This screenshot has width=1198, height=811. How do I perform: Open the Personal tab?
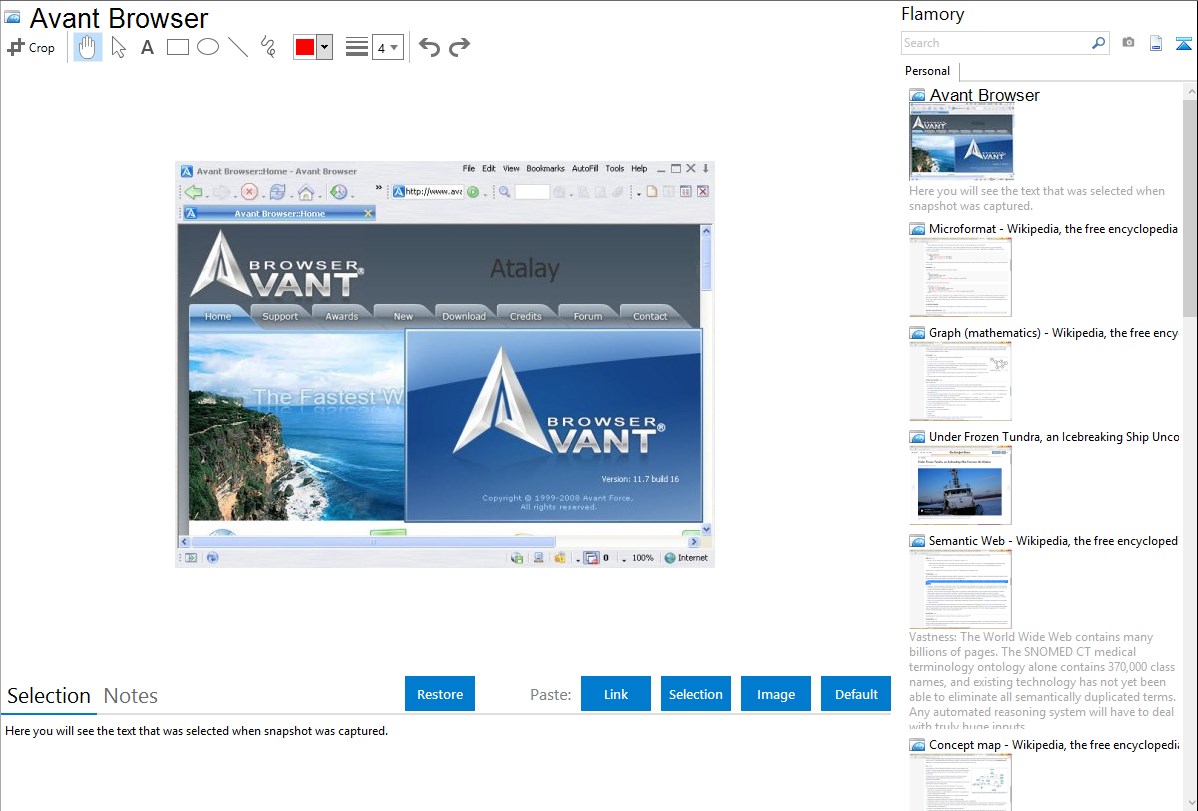coord(927,70)
